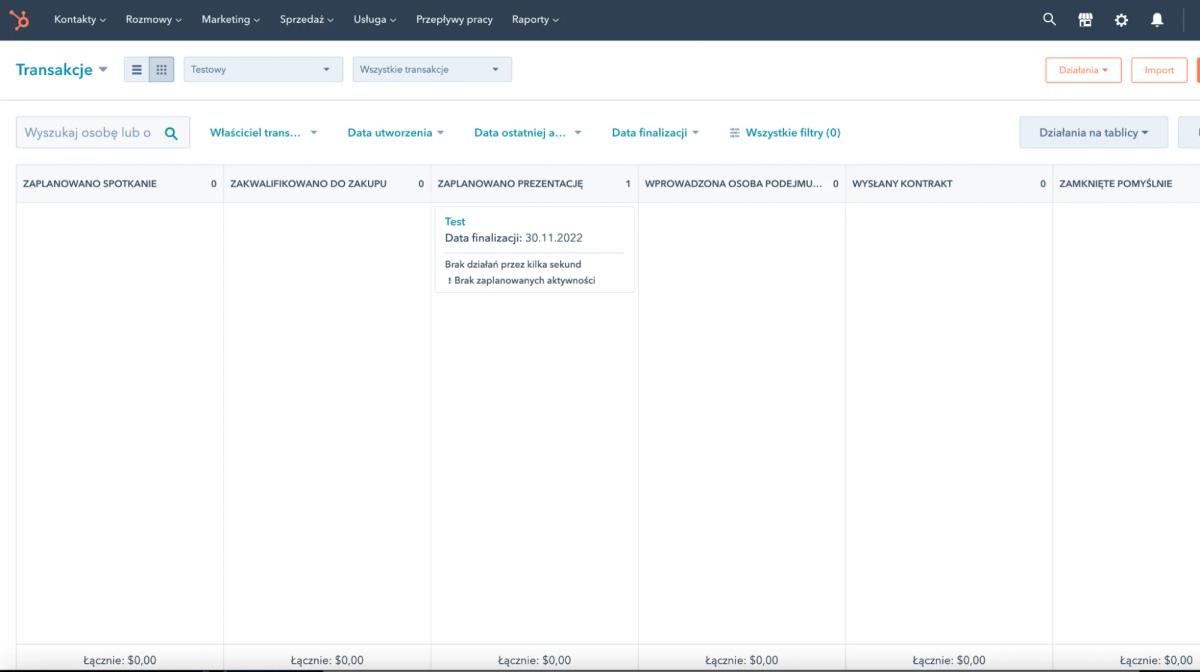The height and width of the screenshot is (672, 1200).
Task: Open the Rozmowy menu
Action: click(x=154, y=19)
